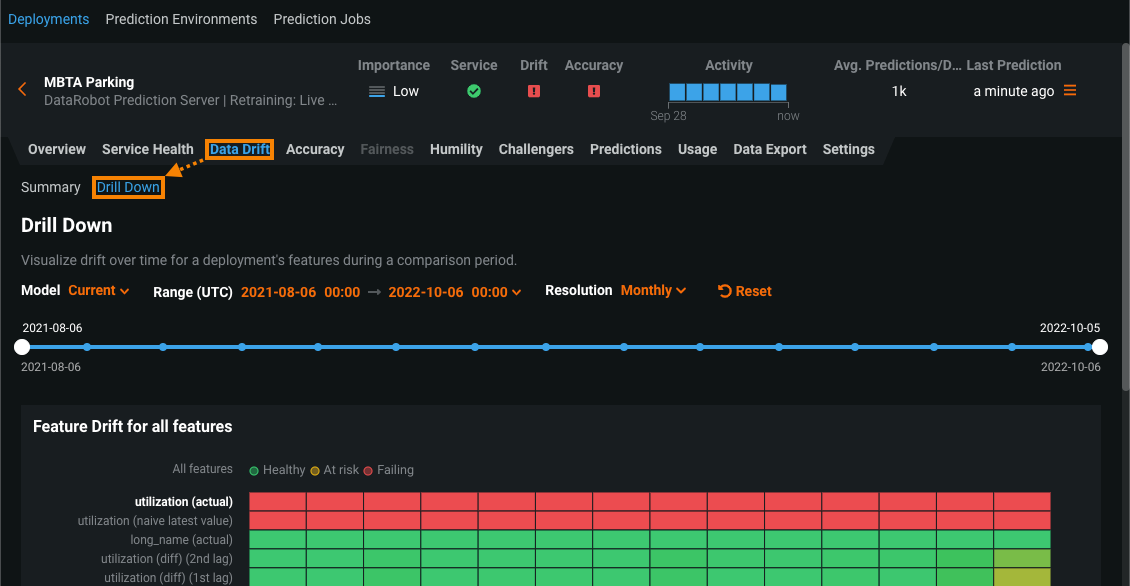Screen dimensions: 1130x586
Task: Switch to the Accuracy tab
Action: pyautogui.click(x=315, y=149)
